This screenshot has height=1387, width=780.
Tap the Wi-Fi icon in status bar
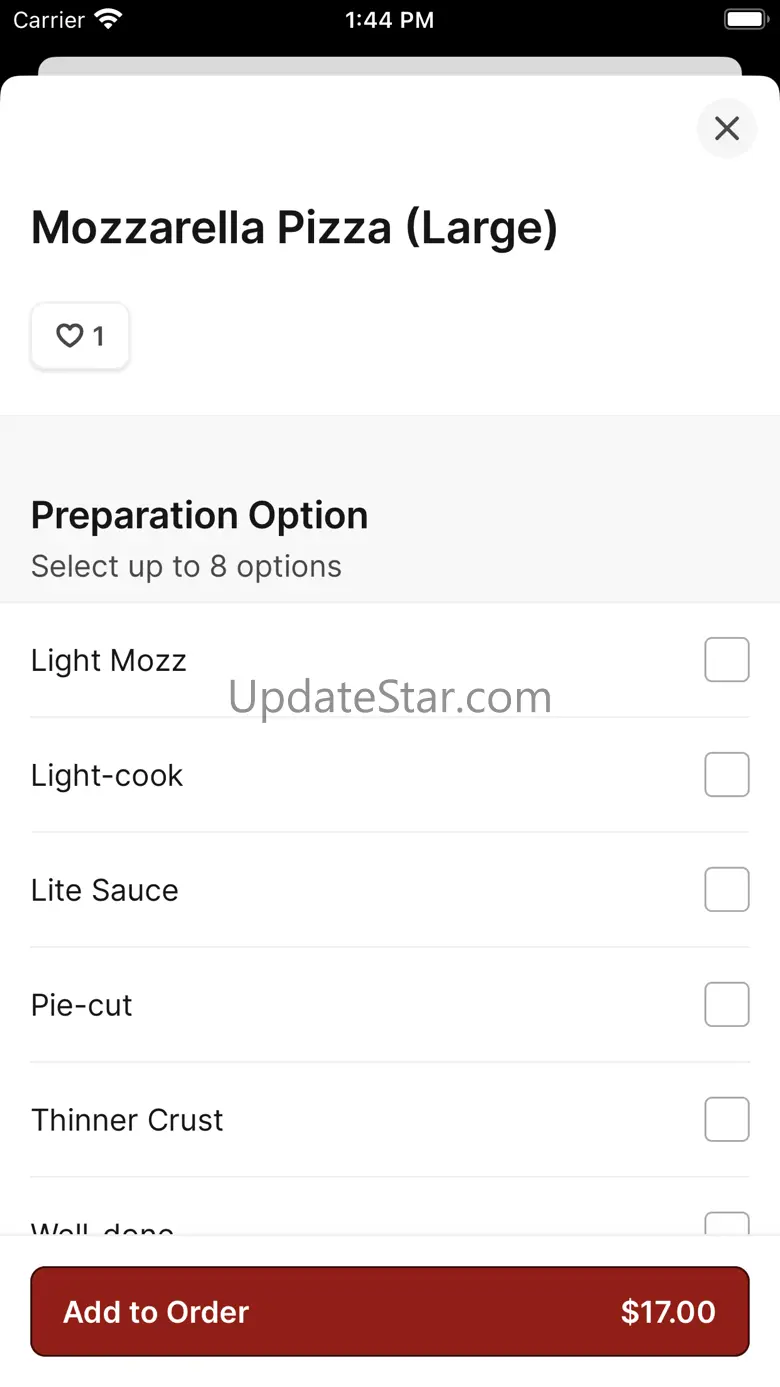coord(107,19)
